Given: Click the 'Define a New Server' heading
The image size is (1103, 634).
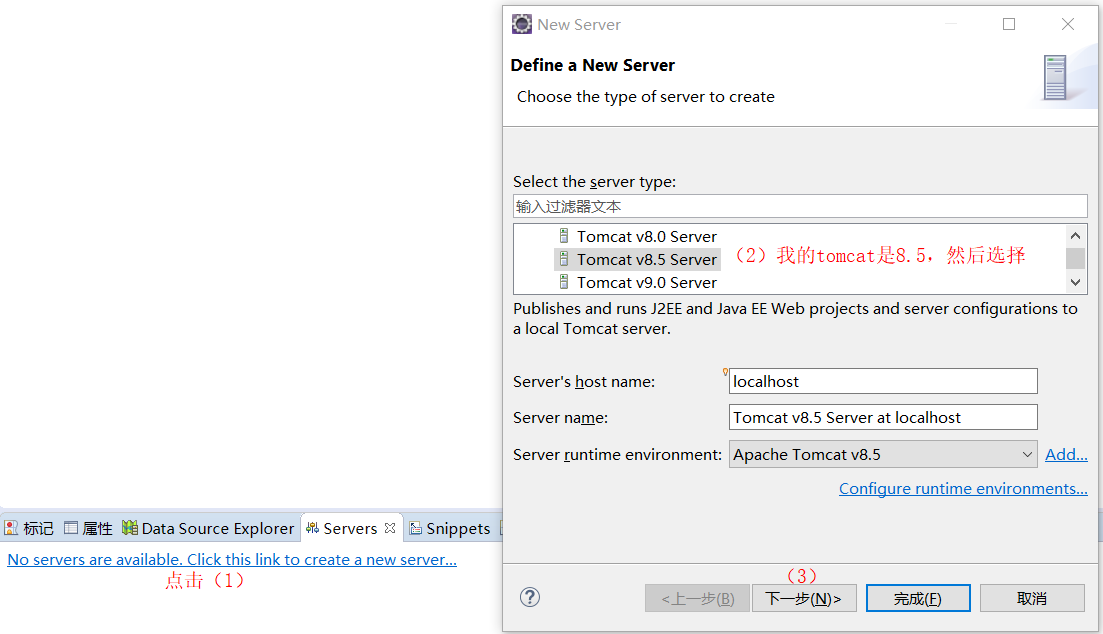Looking at the screenshot, I should point(592,65).
